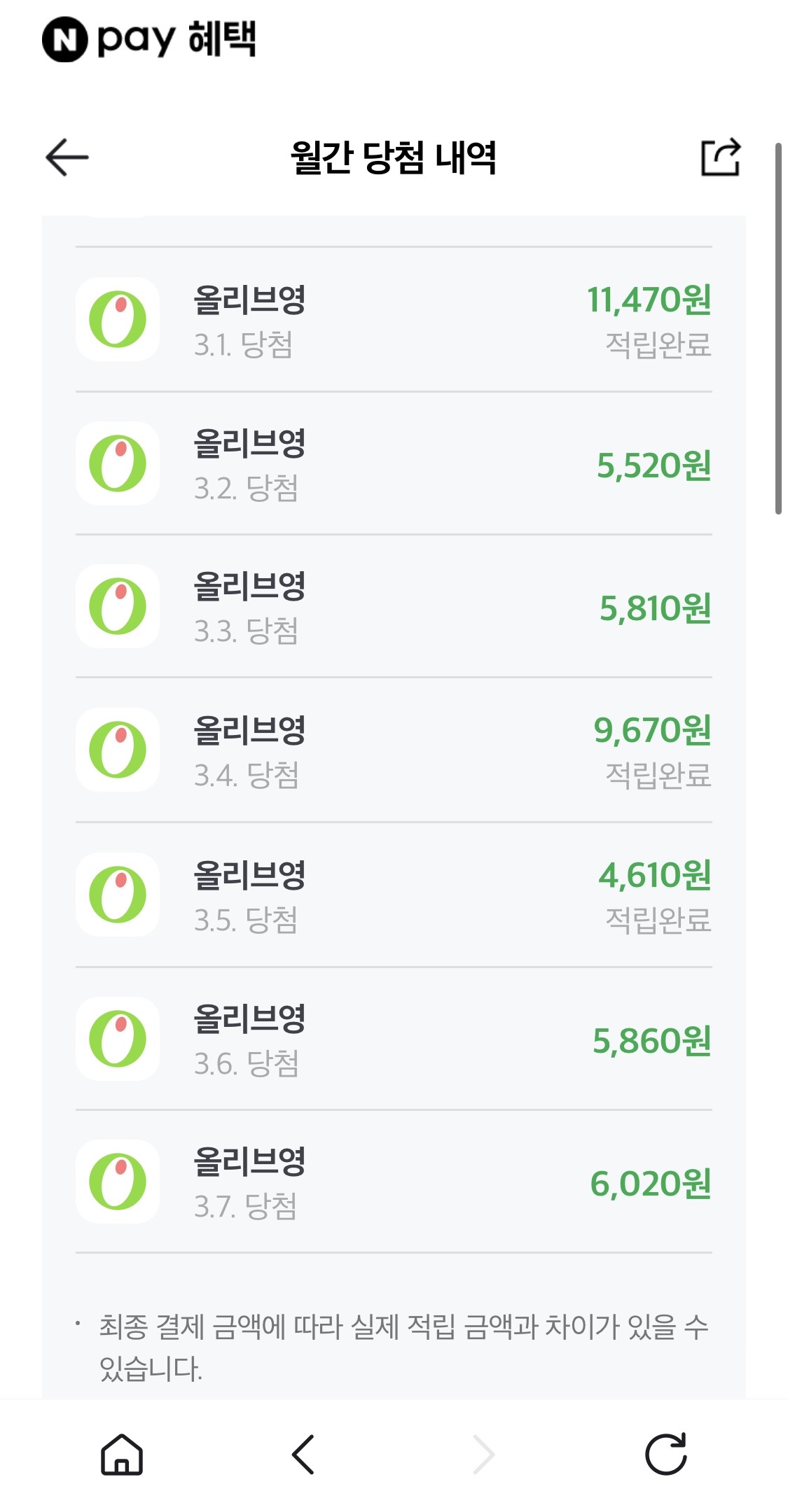Tap the home icon in the bottom bar

pyautogui.click(x=122, y=1455)
